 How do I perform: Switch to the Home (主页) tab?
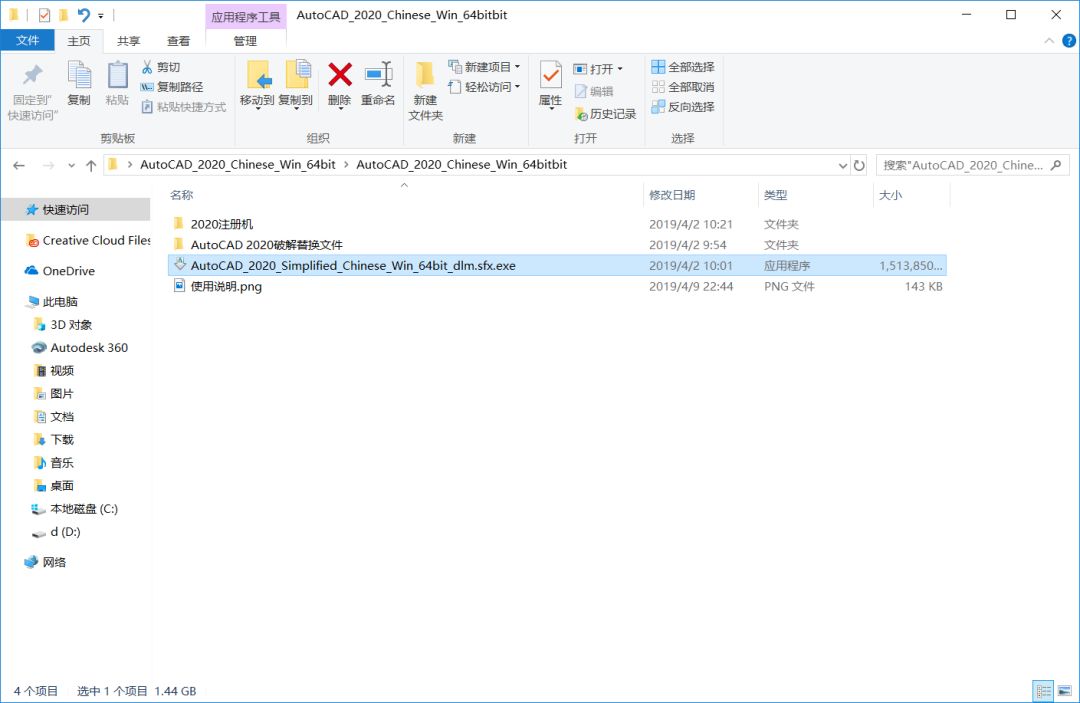point(79,41)
